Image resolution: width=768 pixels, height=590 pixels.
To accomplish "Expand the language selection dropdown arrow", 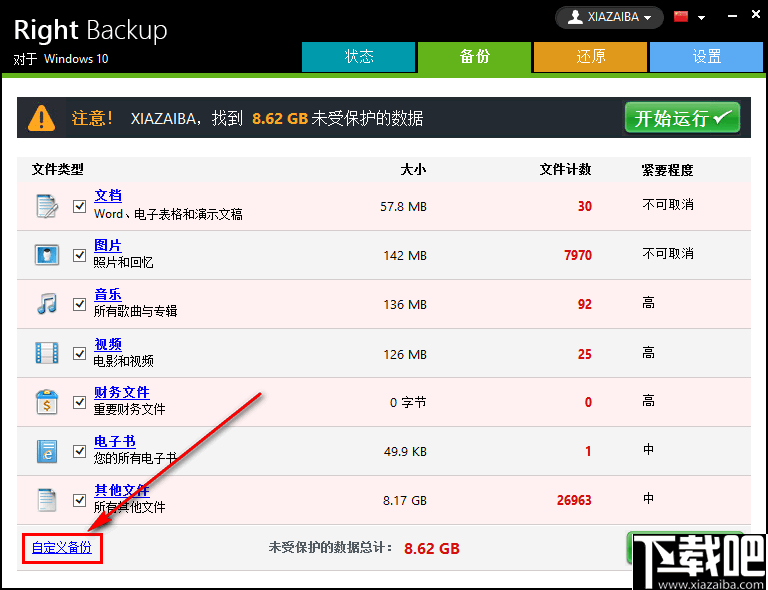I will click(701, 18).
